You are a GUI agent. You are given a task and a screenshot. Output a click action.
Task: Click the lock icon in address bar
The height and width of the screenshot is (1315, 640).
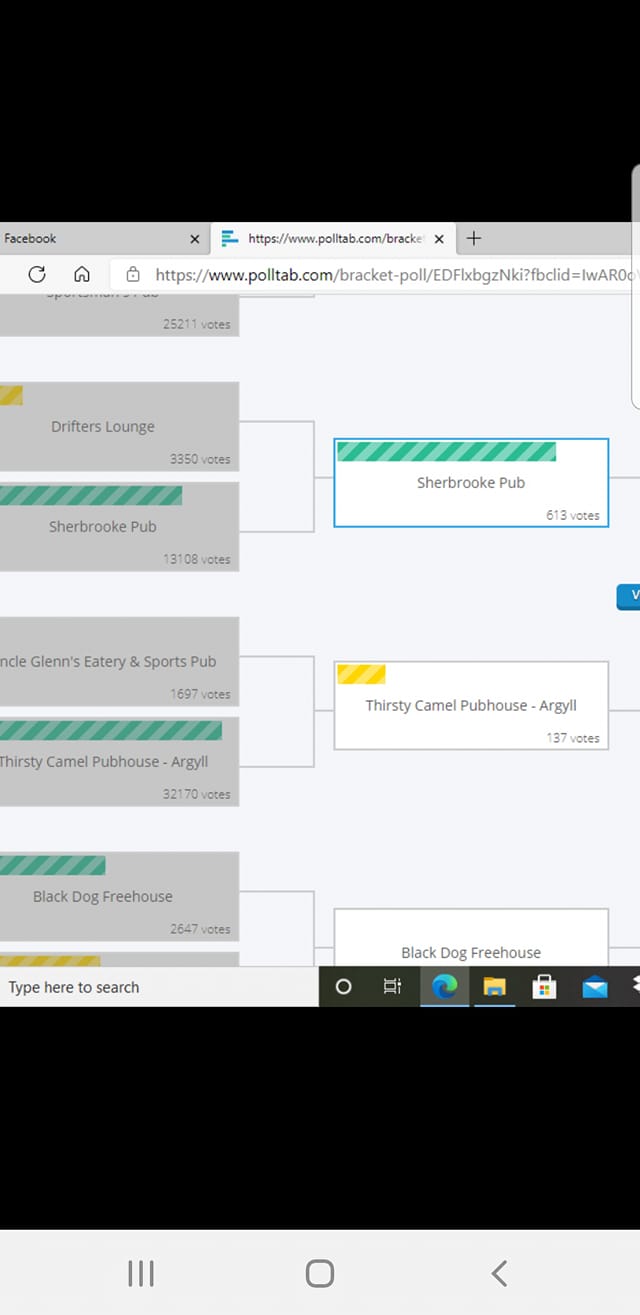(132, 274)
